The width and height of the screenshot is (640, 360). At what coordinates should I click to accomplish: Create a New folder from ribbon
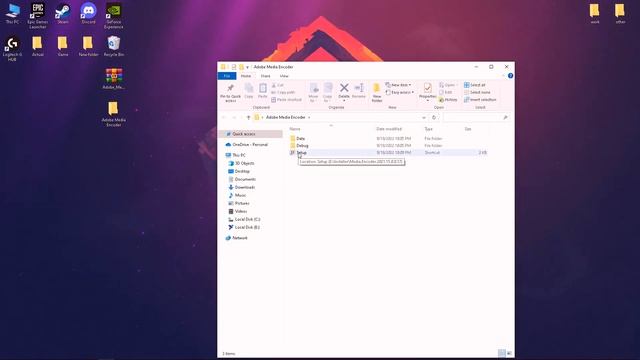[377, 93]
